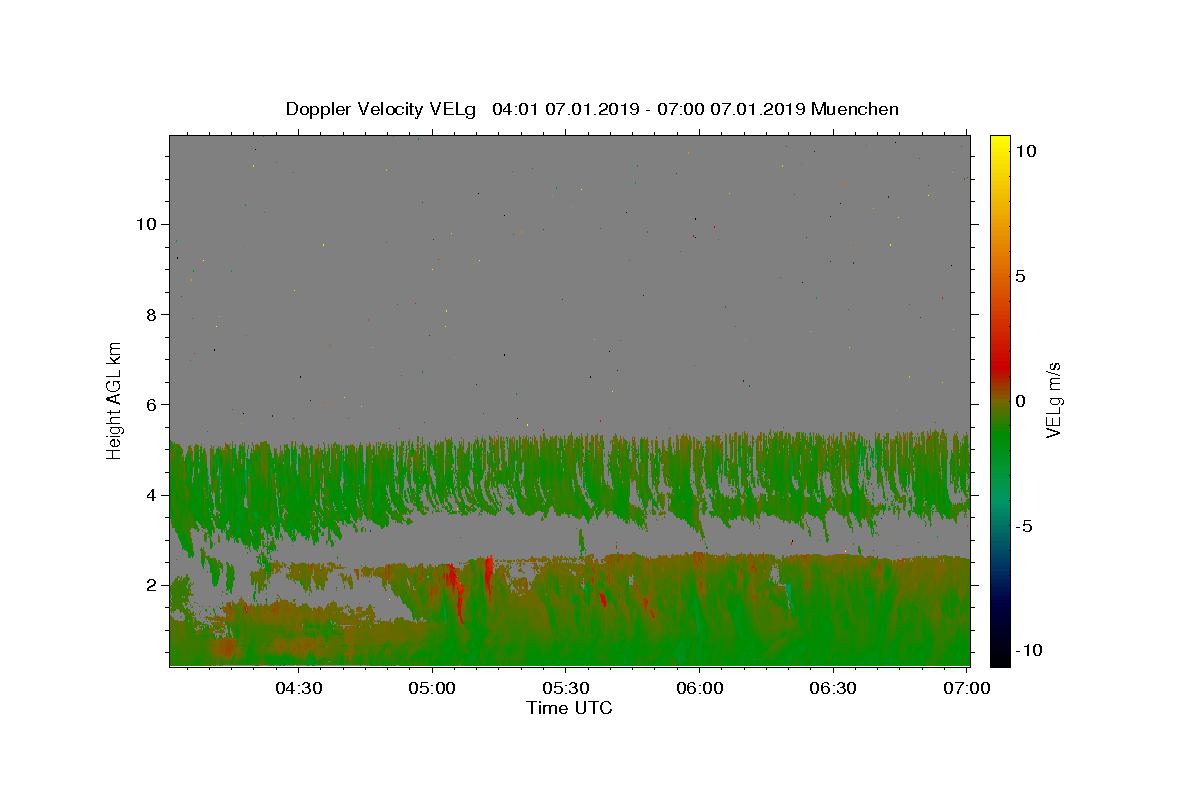
Task: Select the '05:30' time axis label
Action: tap(566, 688)
